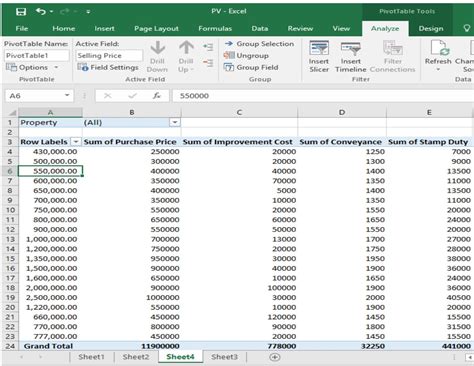Select column B header
This screenshot has width=474, height=366.
point(132,112)
